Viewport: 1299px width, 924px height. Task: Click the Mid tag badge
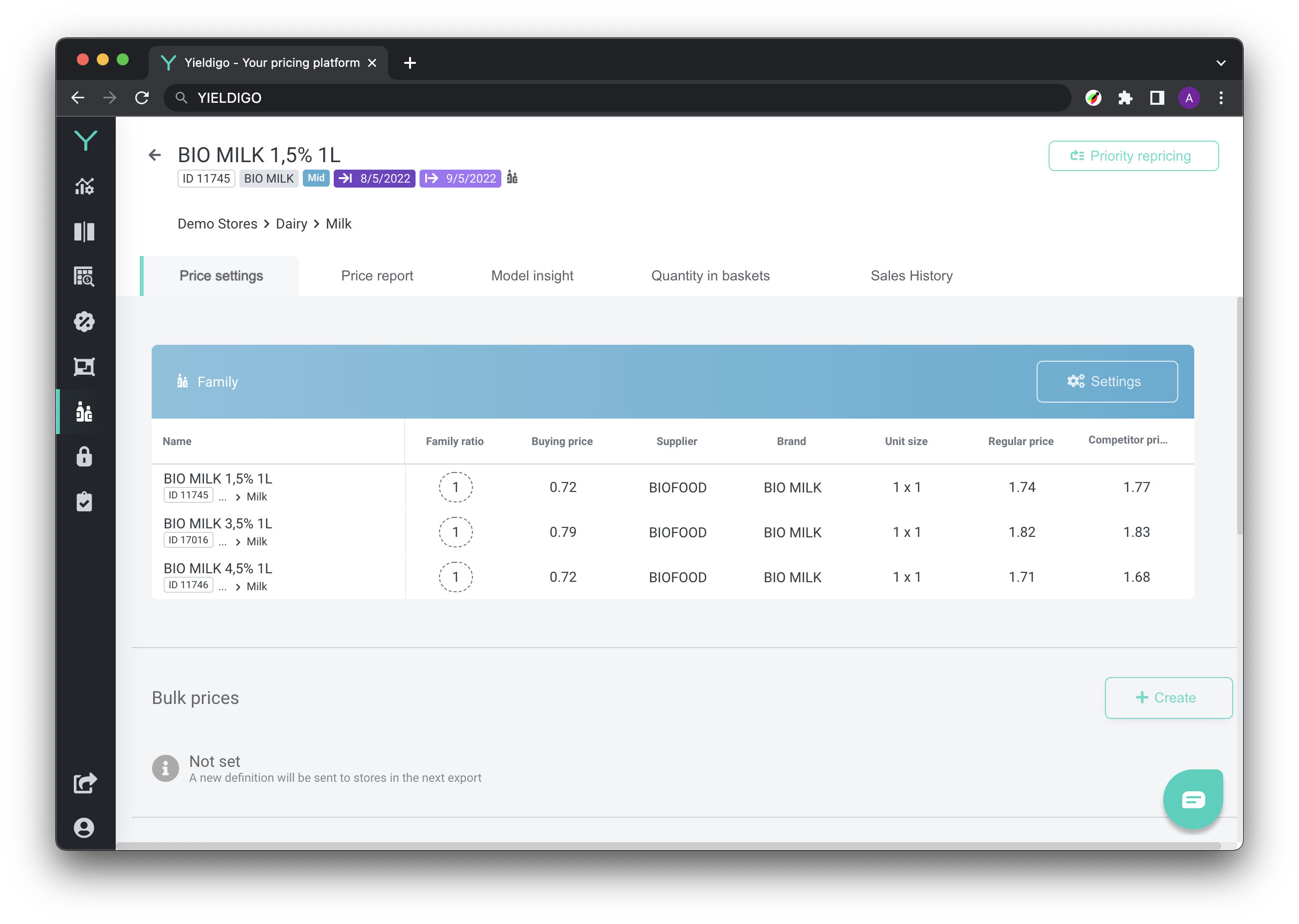coord(316,178)
